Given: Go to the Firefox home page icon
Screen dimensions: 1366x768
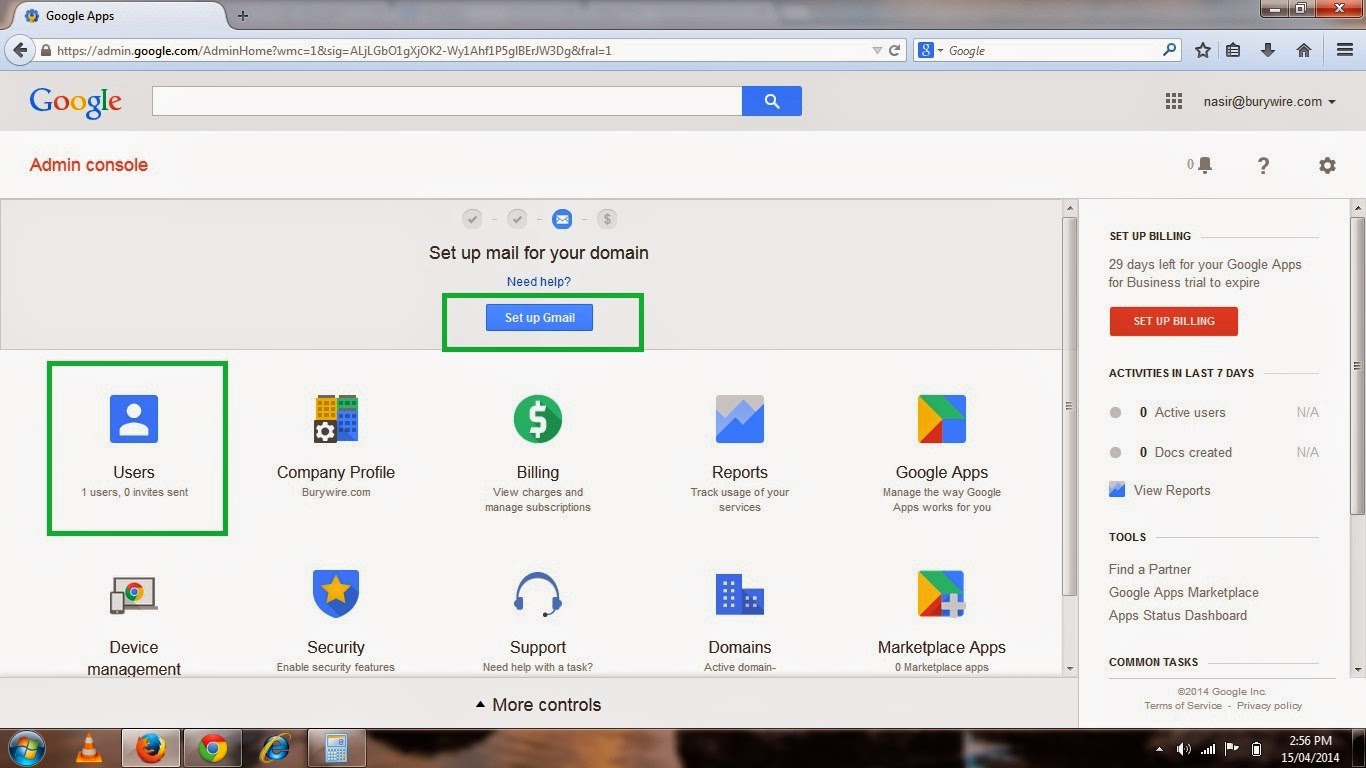Looking at the screenshot, I should coord(1303,50).
